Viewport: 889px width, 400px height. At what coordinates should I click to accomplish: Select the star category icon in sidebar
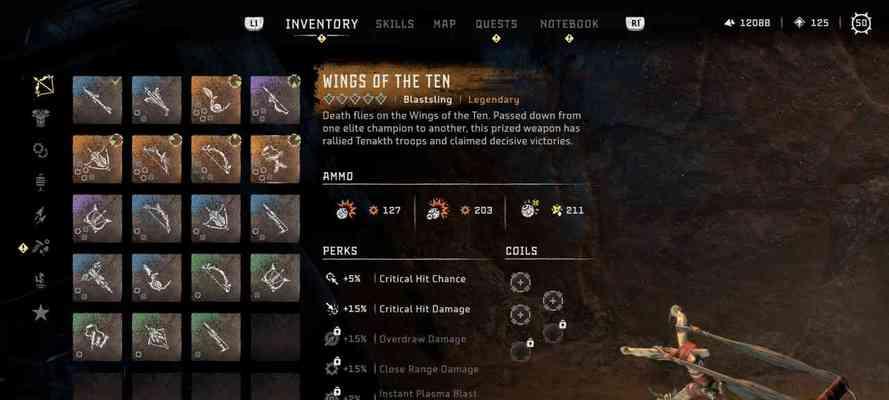41,312
